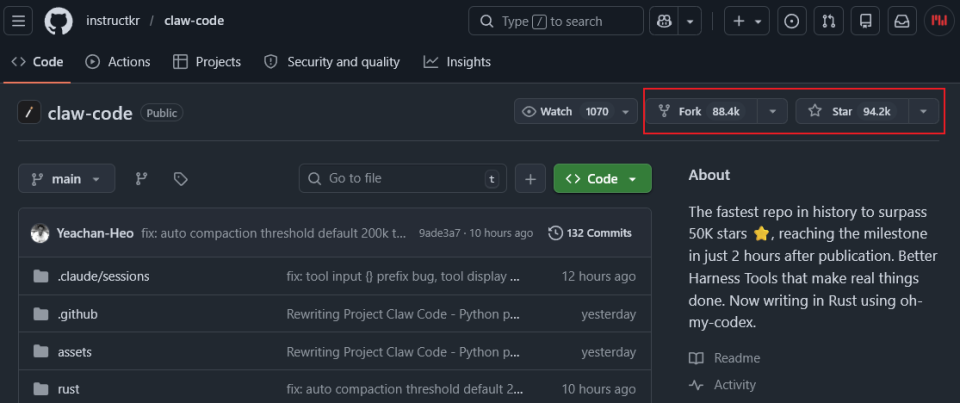Switch to the Insights tab

pos(457,62)
